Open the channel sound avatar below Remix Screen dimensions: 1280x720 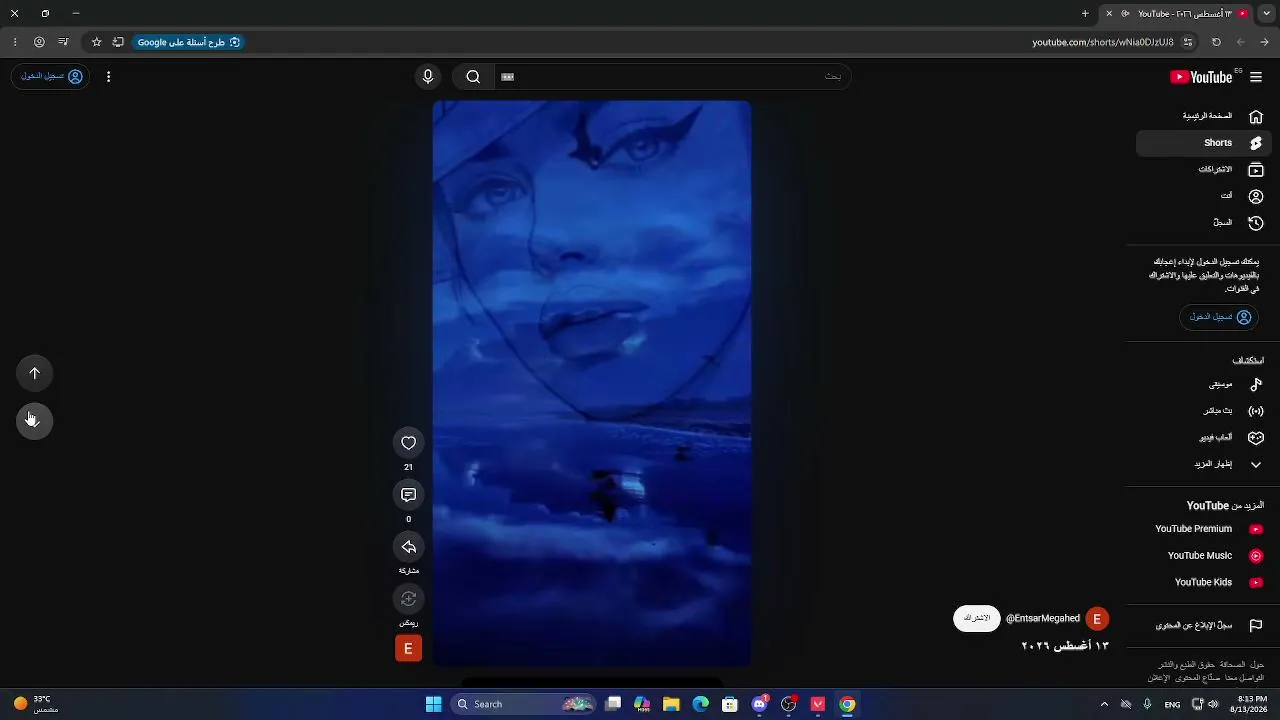[408, 649]
